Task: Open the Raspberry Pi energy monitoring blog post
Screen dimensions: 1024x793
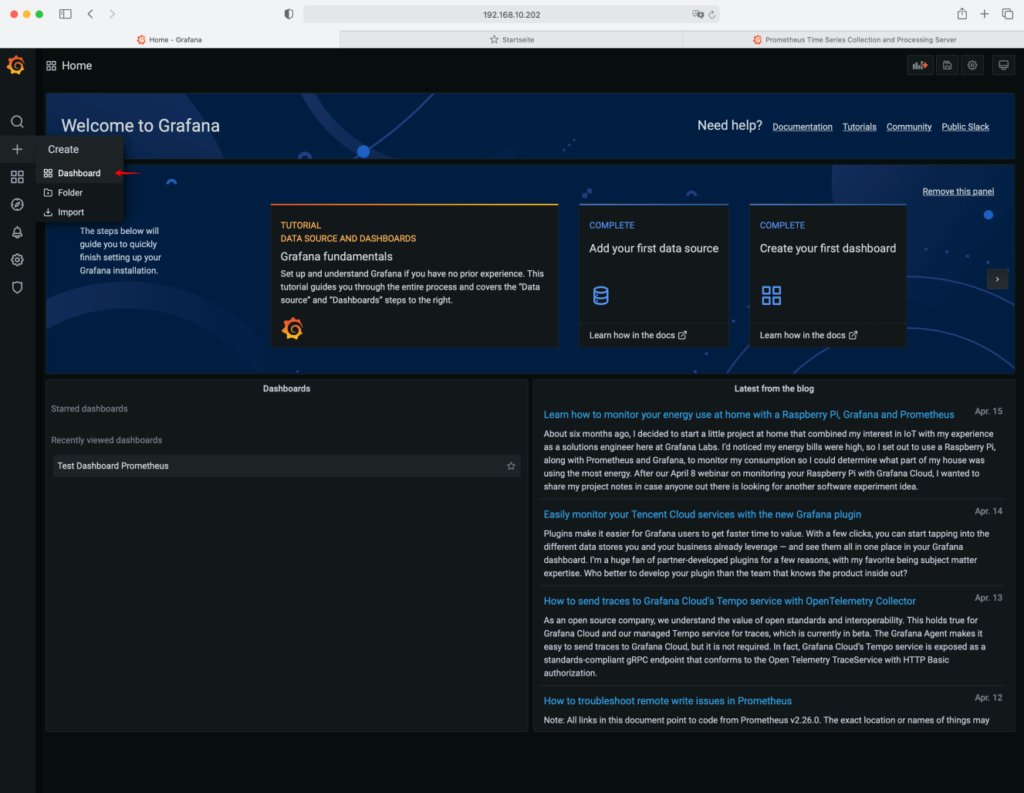Action: pyautogui.click(x=748, y=414)
